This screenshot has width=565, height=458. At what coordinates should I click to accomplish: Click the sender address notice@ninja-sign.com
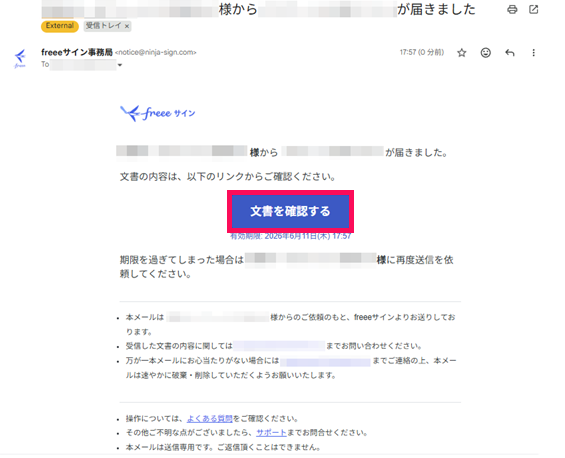point(156,53)
